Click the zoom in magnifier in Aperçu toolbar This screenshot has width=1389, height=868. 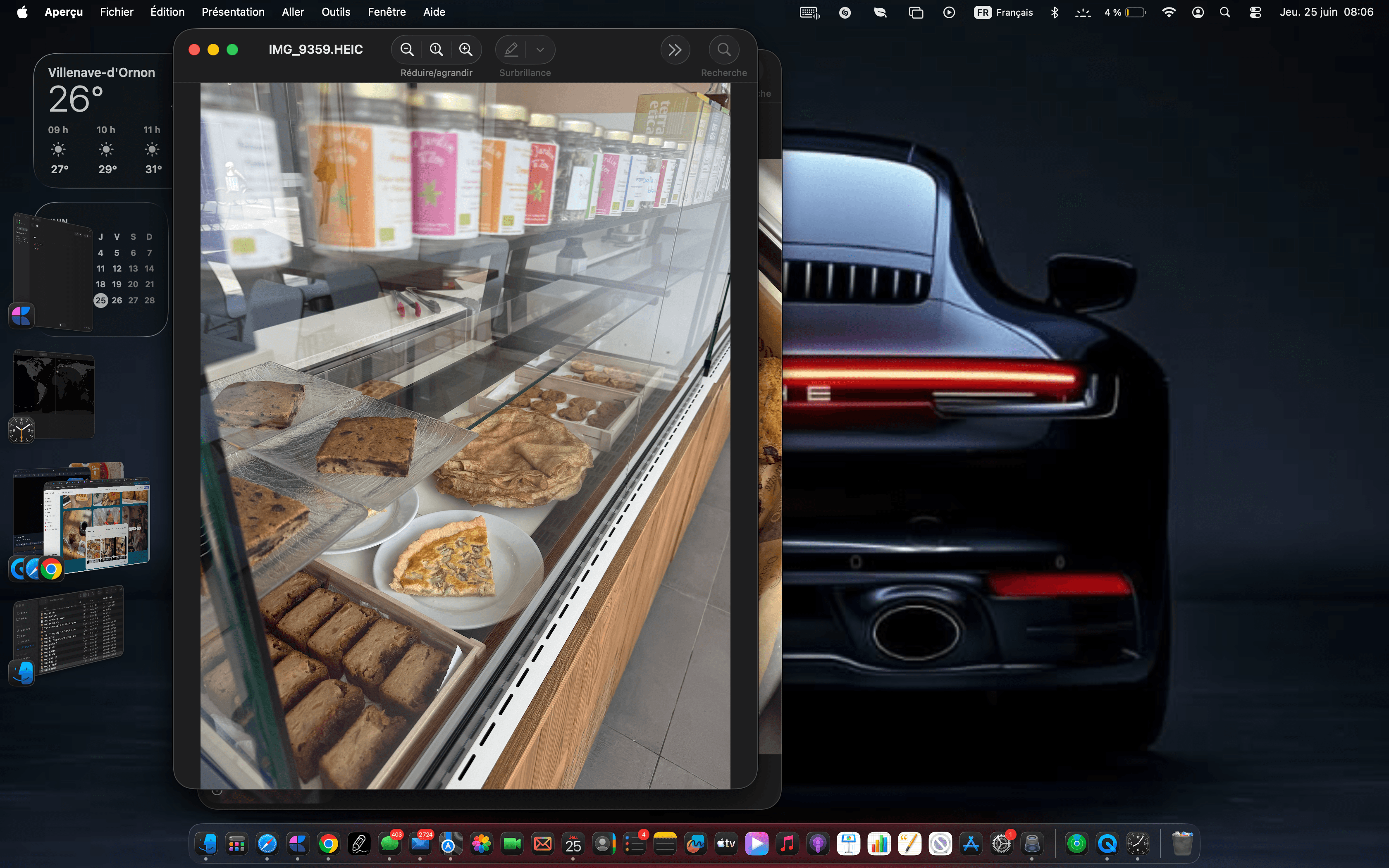[465, 49]
